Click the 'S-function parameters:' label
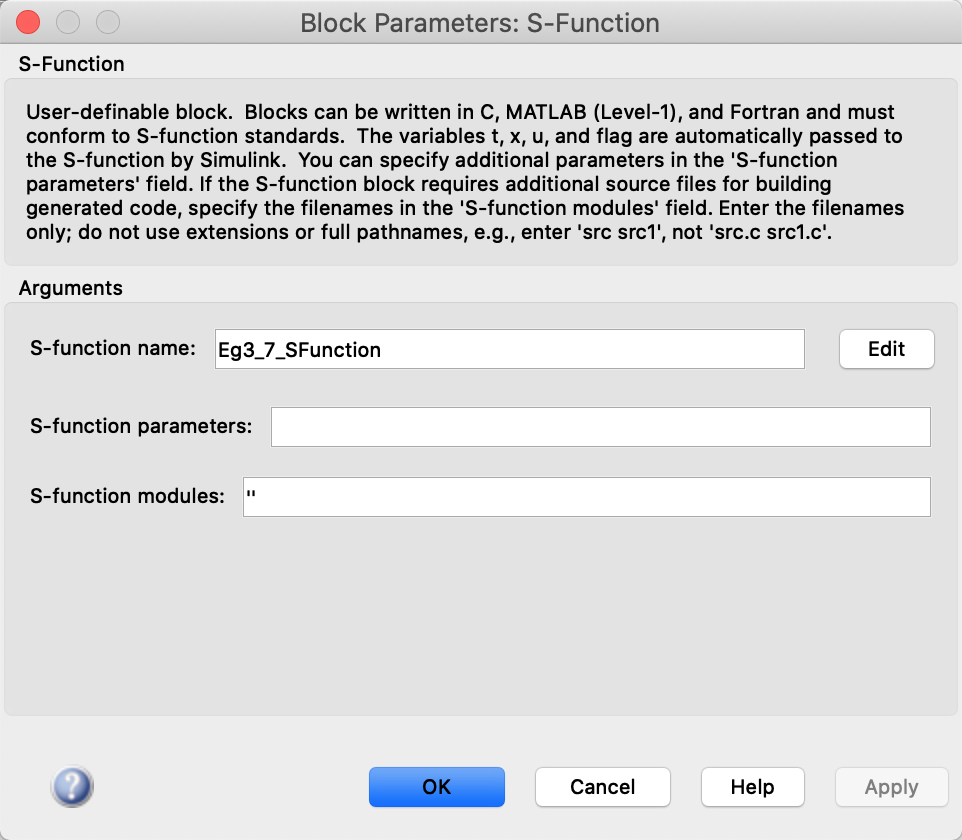This screenshot has height=840, width=962. coord(141,426)
